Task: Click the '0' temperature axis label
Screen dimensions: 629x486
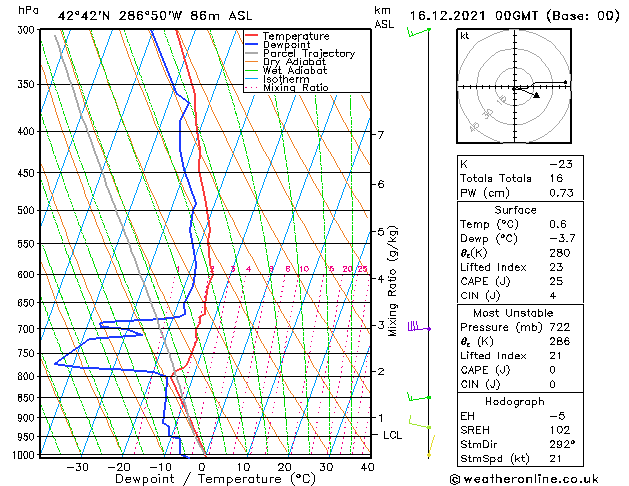Action: (202, 467)
